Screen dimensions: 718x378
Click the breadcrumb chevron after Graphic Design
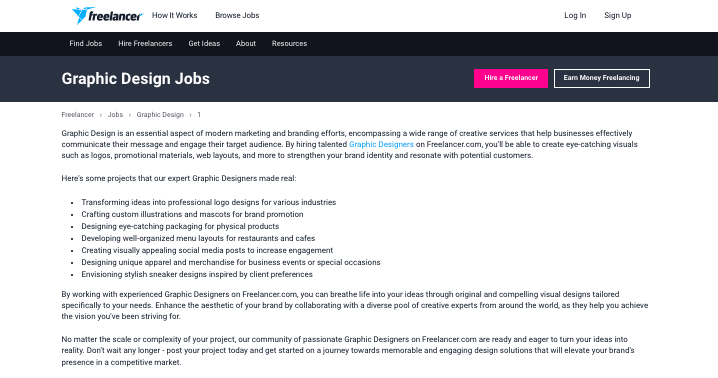pos(190,115)
